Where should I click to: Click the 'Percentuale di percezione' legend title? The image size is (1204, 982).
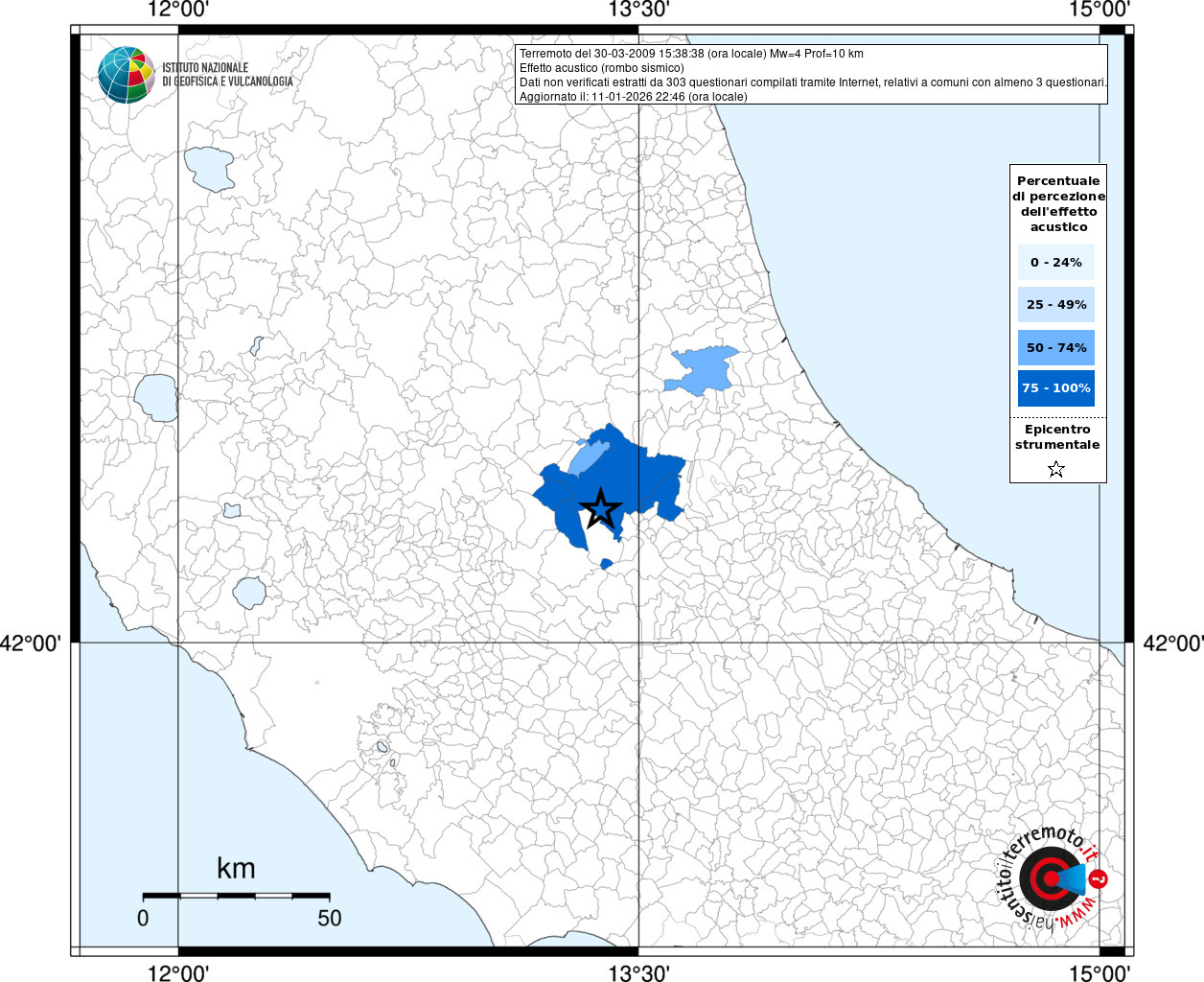click(x=1058, y=203)
